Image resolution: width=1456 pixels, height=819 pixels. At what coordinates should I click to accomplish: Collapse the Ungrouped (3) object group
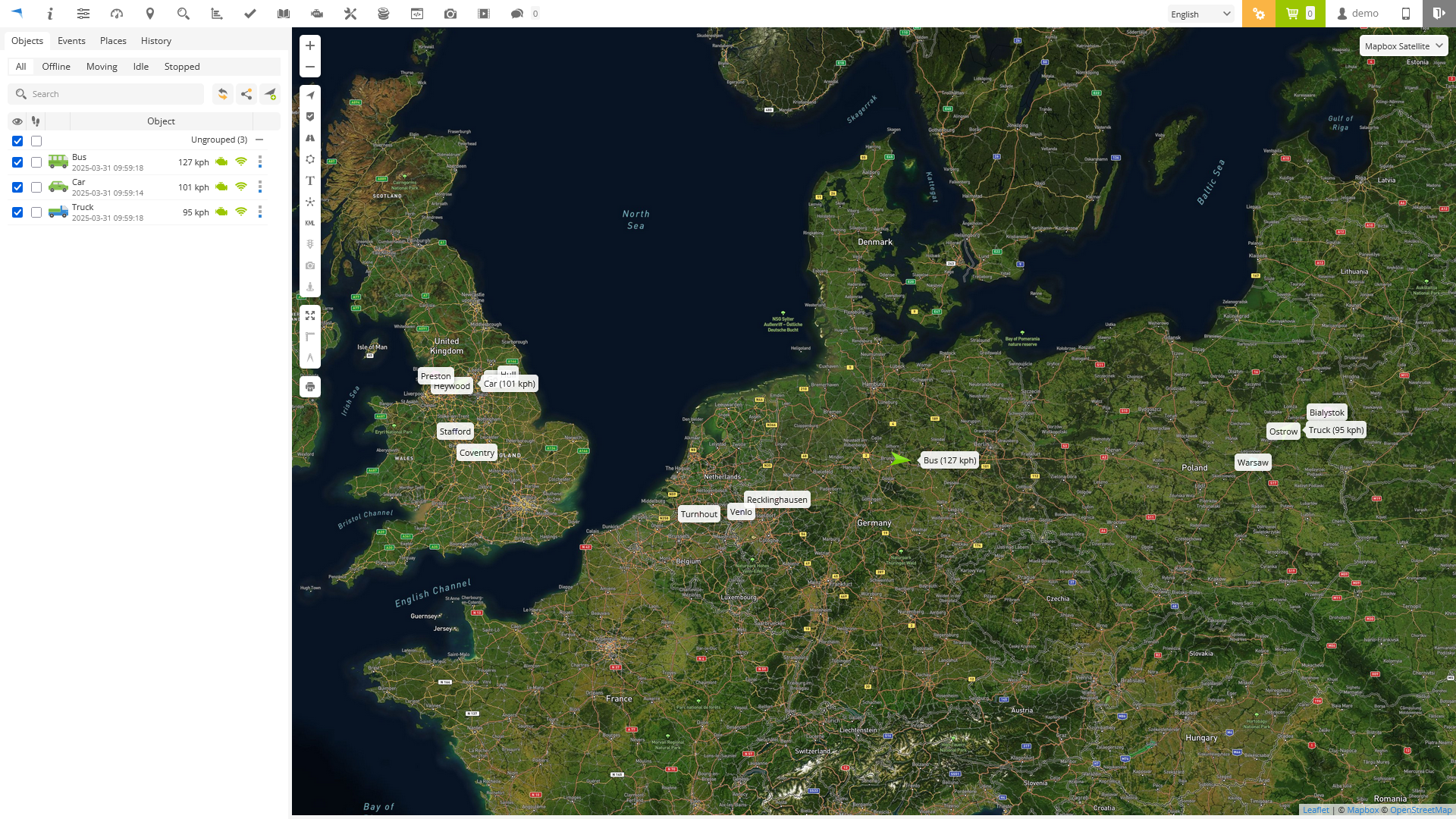259,140
